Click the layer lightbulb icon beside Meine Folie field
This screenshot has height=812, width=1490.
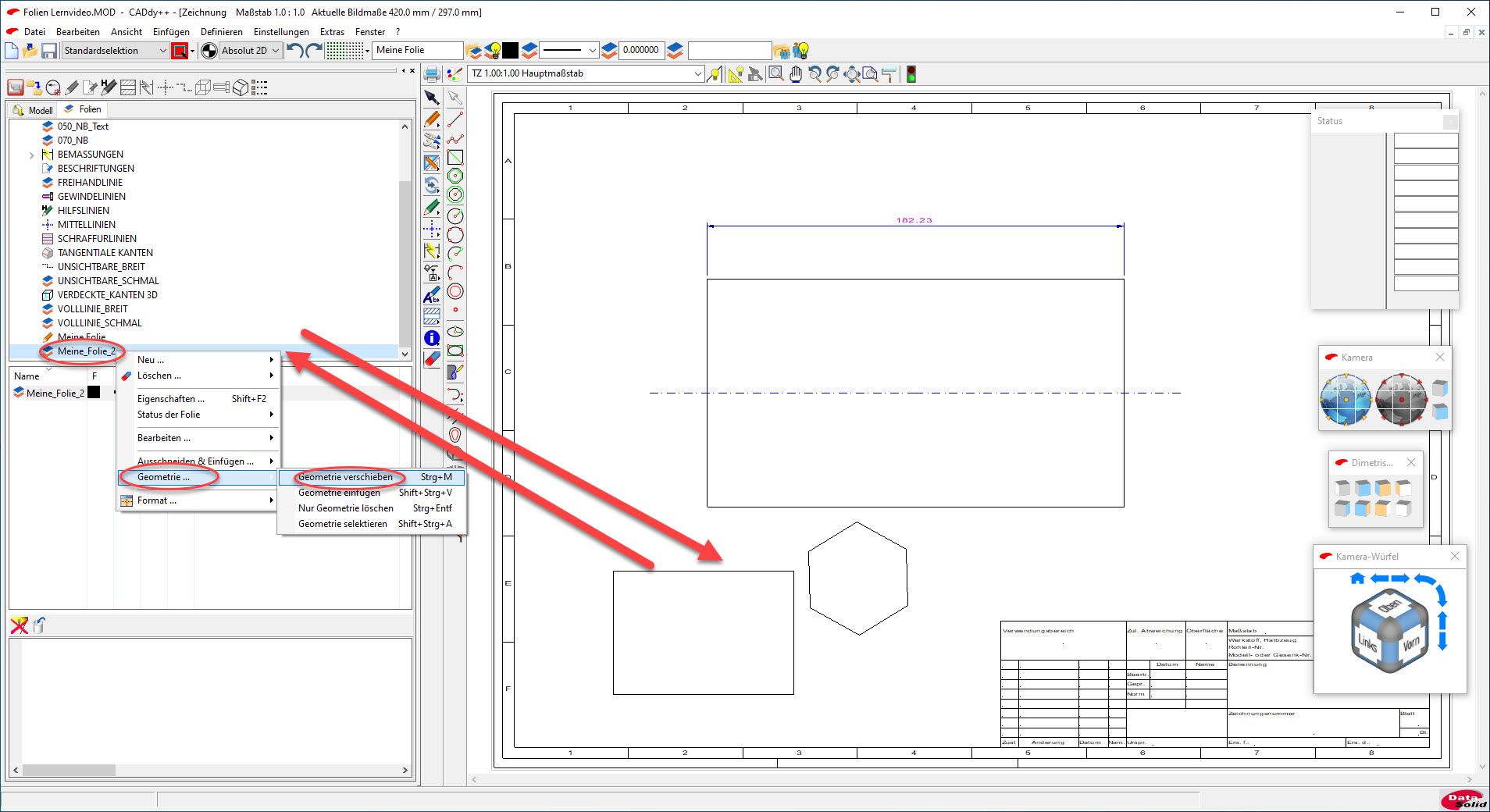(x=493, y=51)
